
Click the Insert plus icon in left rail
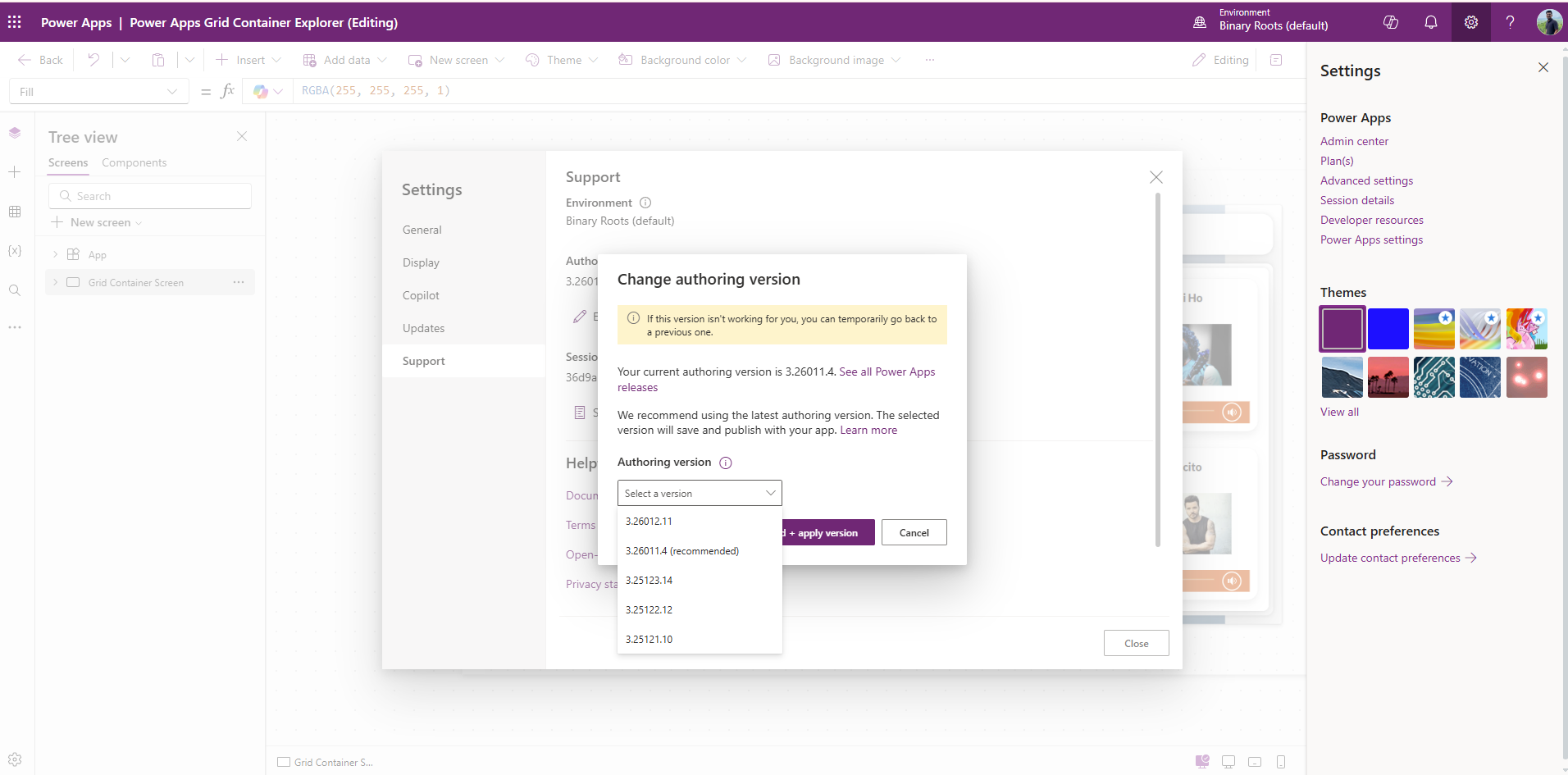click(15, 172)
